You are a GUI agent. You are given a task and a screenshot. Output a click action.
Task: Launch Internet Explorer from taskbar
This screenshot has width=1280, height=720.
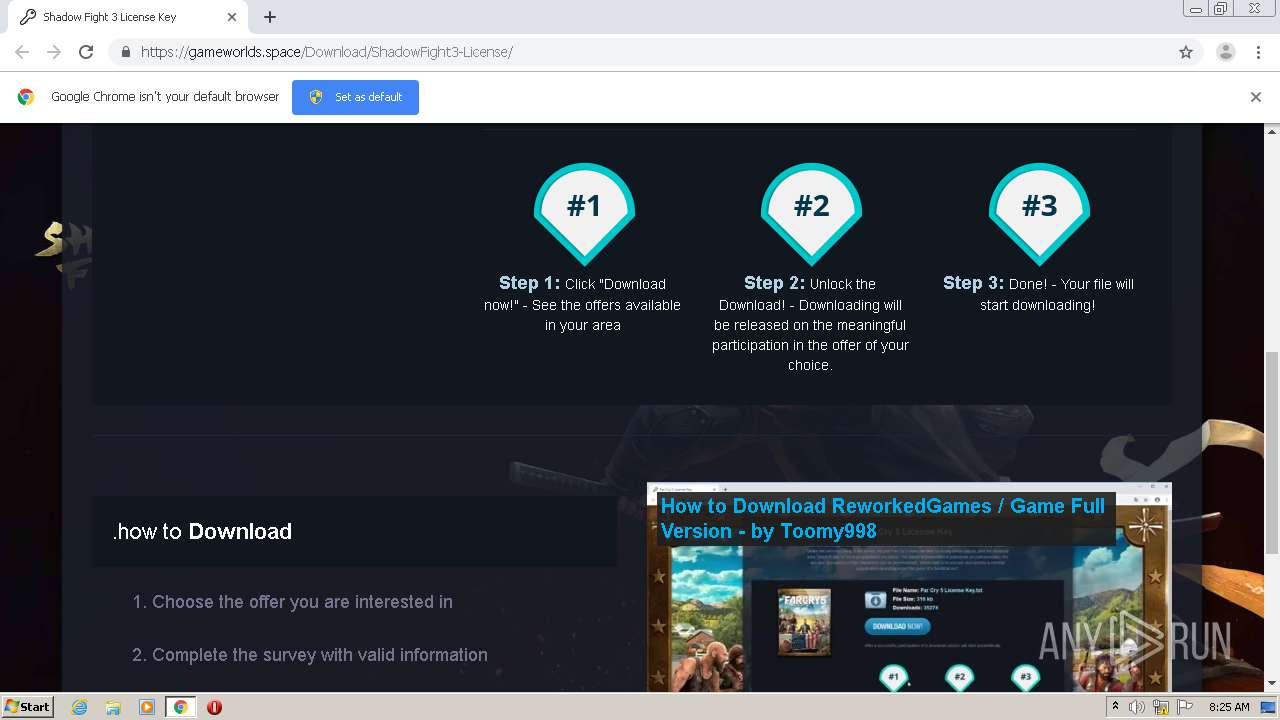click(80, 707)
